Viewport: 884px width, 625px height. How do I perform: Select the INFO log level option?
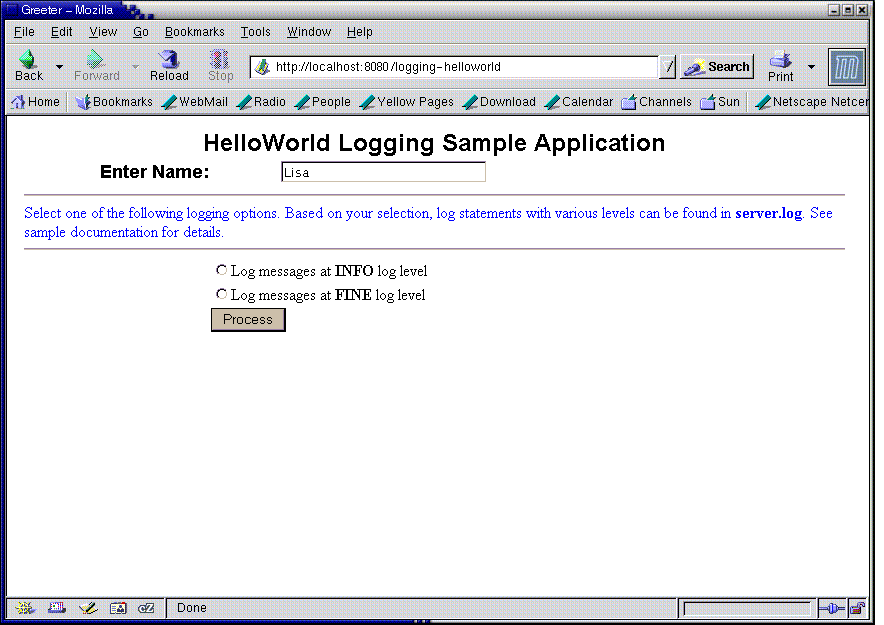[x=221, y=268]
